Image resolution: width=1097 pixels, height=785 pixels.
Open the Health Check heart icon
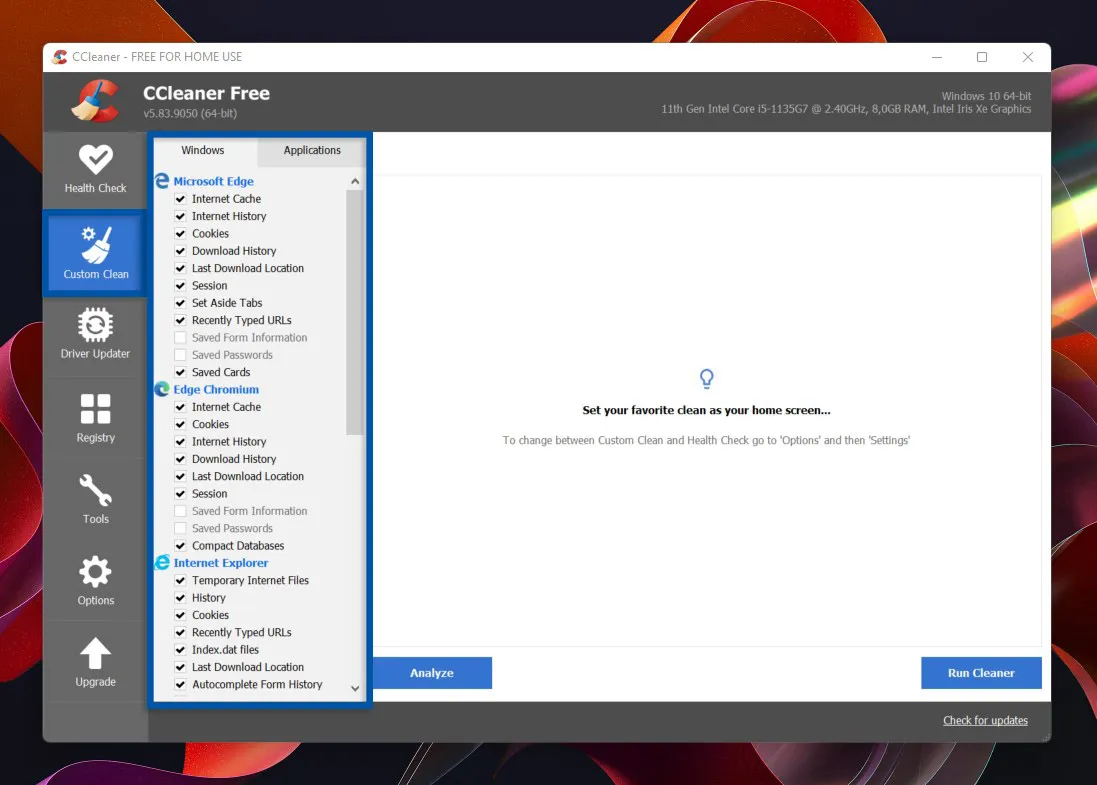tap(96, 160)
